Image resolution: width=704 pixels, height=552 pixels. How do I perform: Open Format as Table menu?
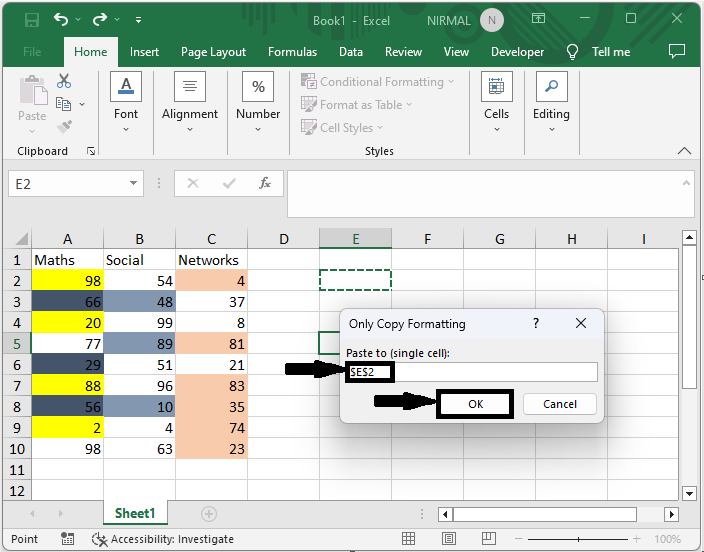[x=356, y=105]
